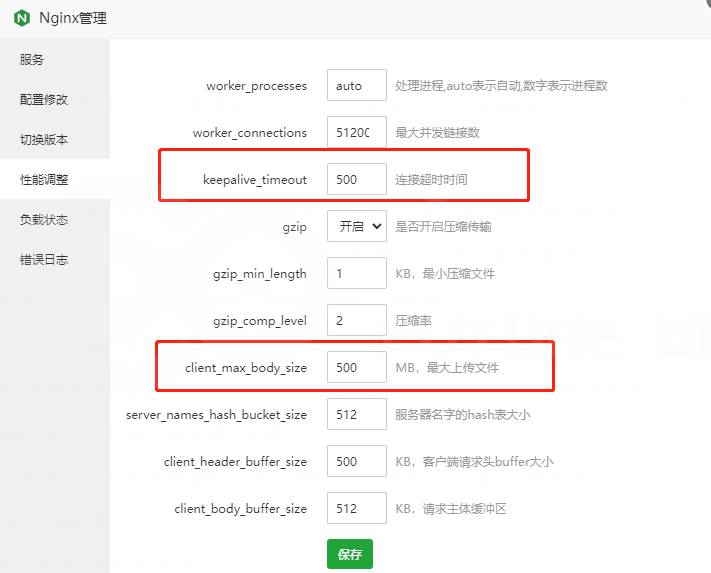The height and width of the screenshot is (573, 711).
Task: Click the client_header_buffer_size input field
Action: coord(357,461)
